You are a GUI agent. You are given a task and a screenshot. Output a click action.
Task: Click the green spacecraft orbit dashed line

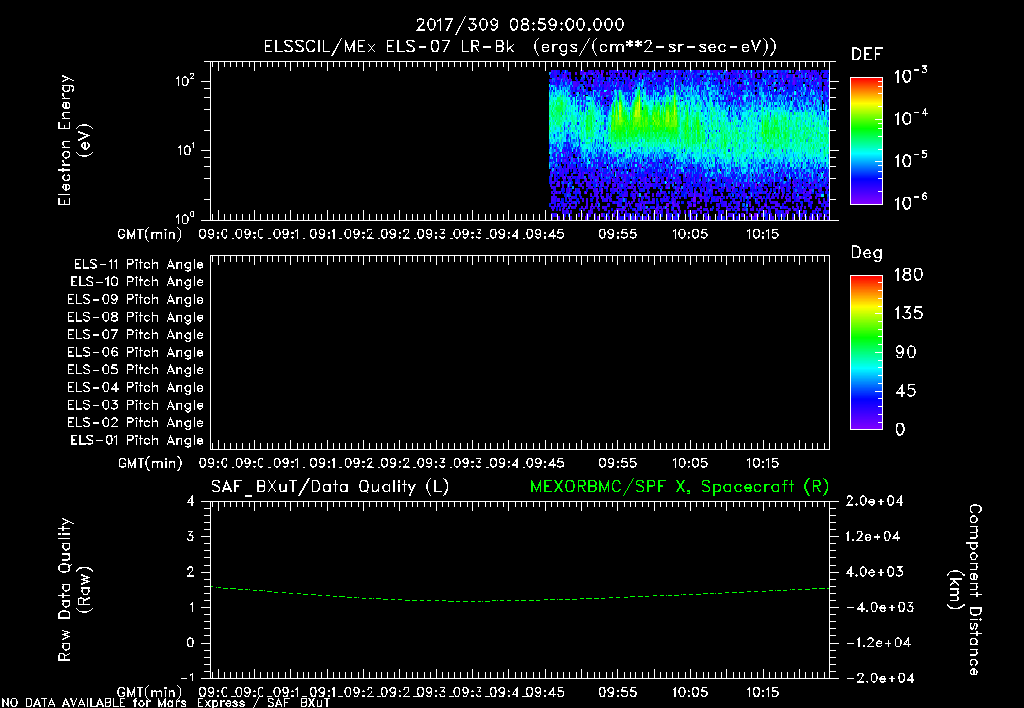520,594
